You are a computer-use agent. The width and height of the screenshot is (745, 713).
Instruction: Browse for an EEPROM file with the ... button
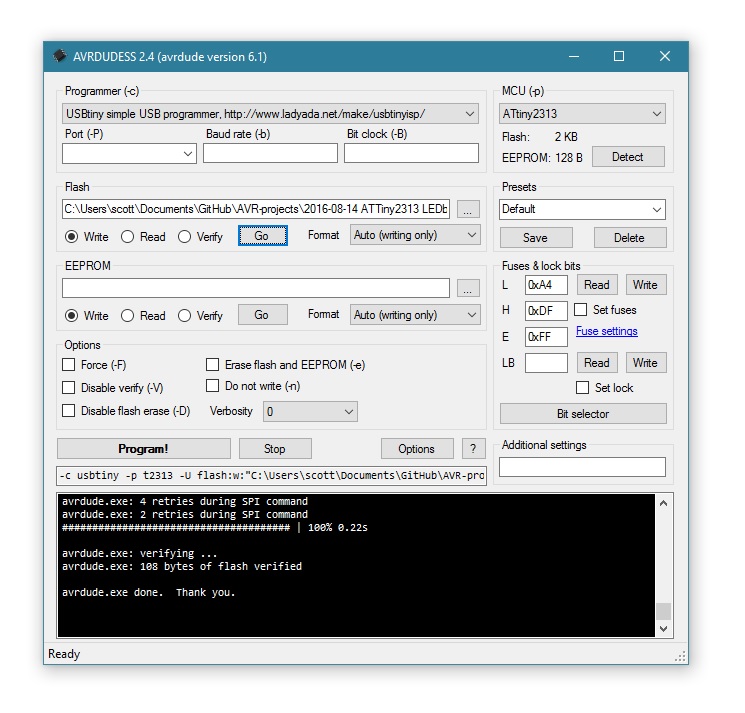[468, 288]
